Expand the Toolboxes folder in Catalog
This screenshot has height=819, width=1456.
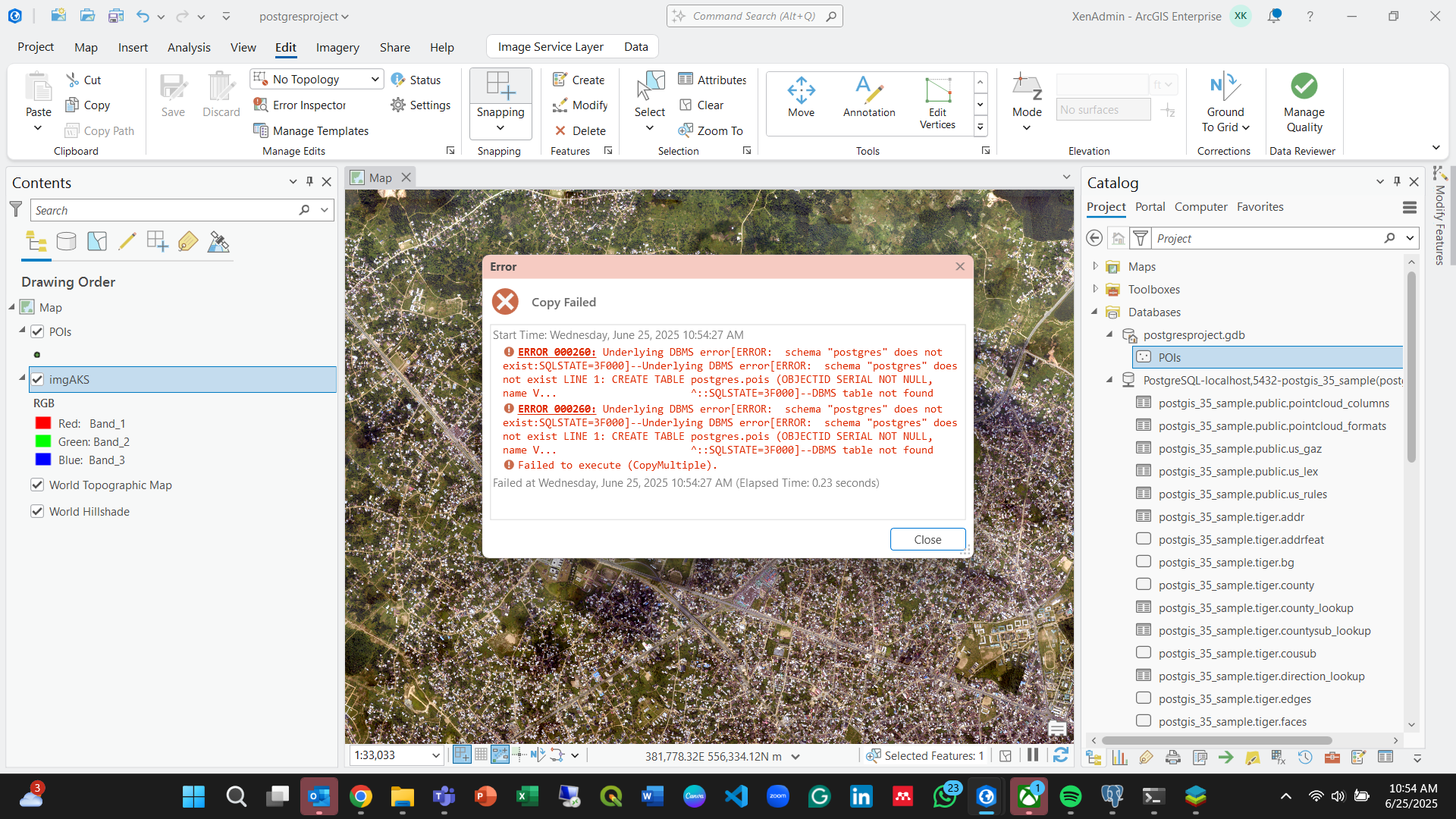[1095, 289]
